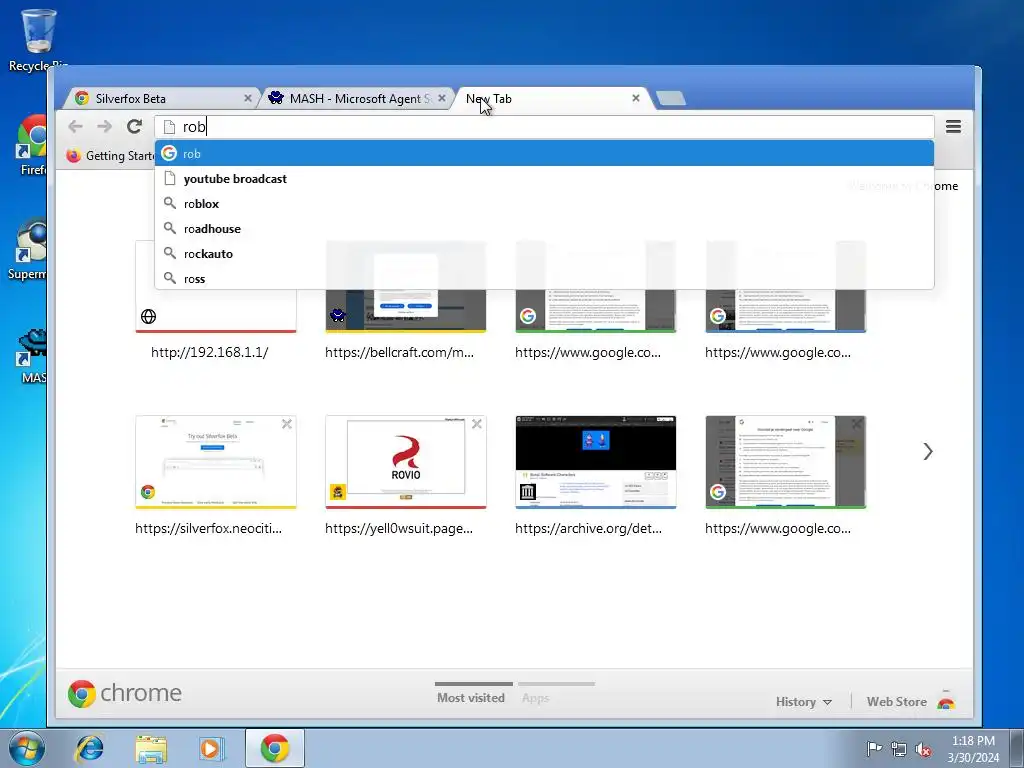Viewport: 1024px width, 768px height.
Task: Choose the 'ross' search suggestion
Action: (x=544, y=279)
